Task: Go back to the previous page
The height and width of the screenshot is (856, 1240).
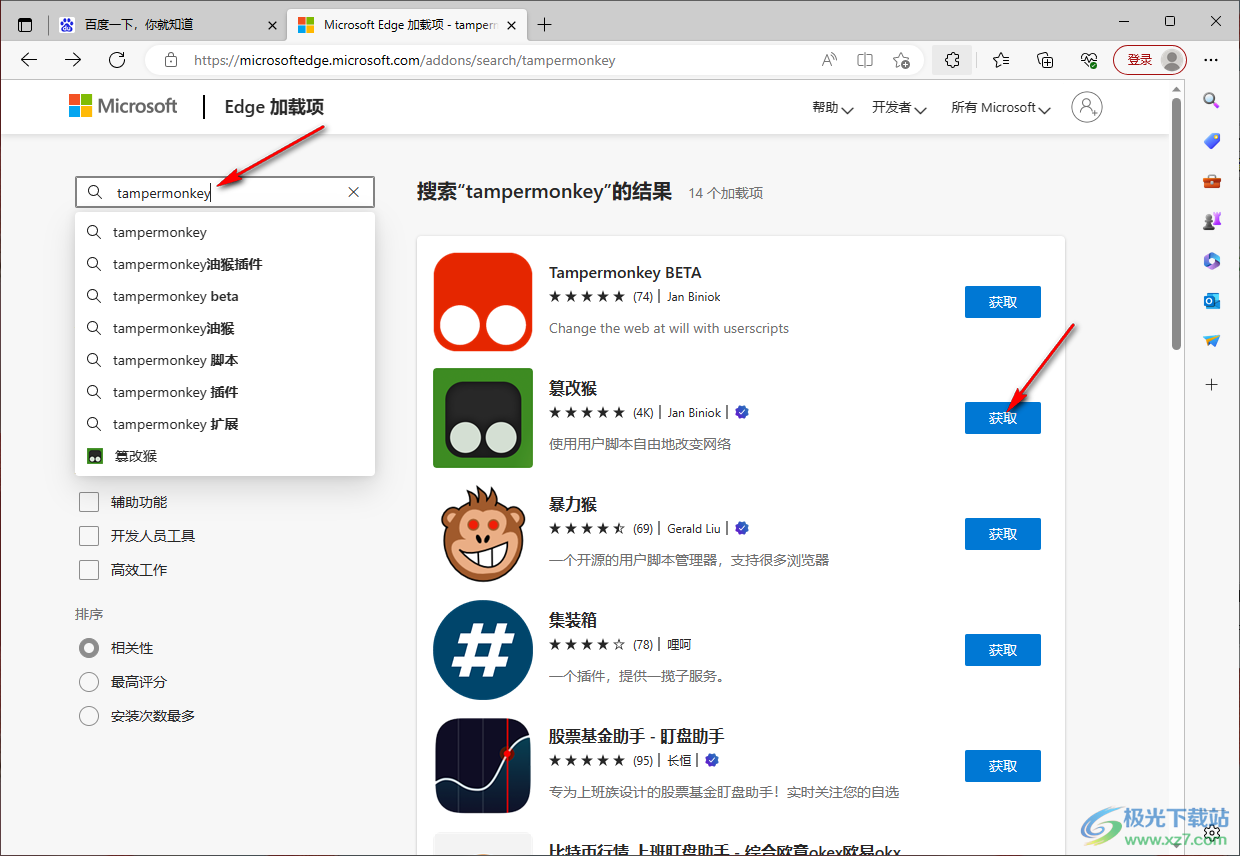Action: (x=29, y=60)
